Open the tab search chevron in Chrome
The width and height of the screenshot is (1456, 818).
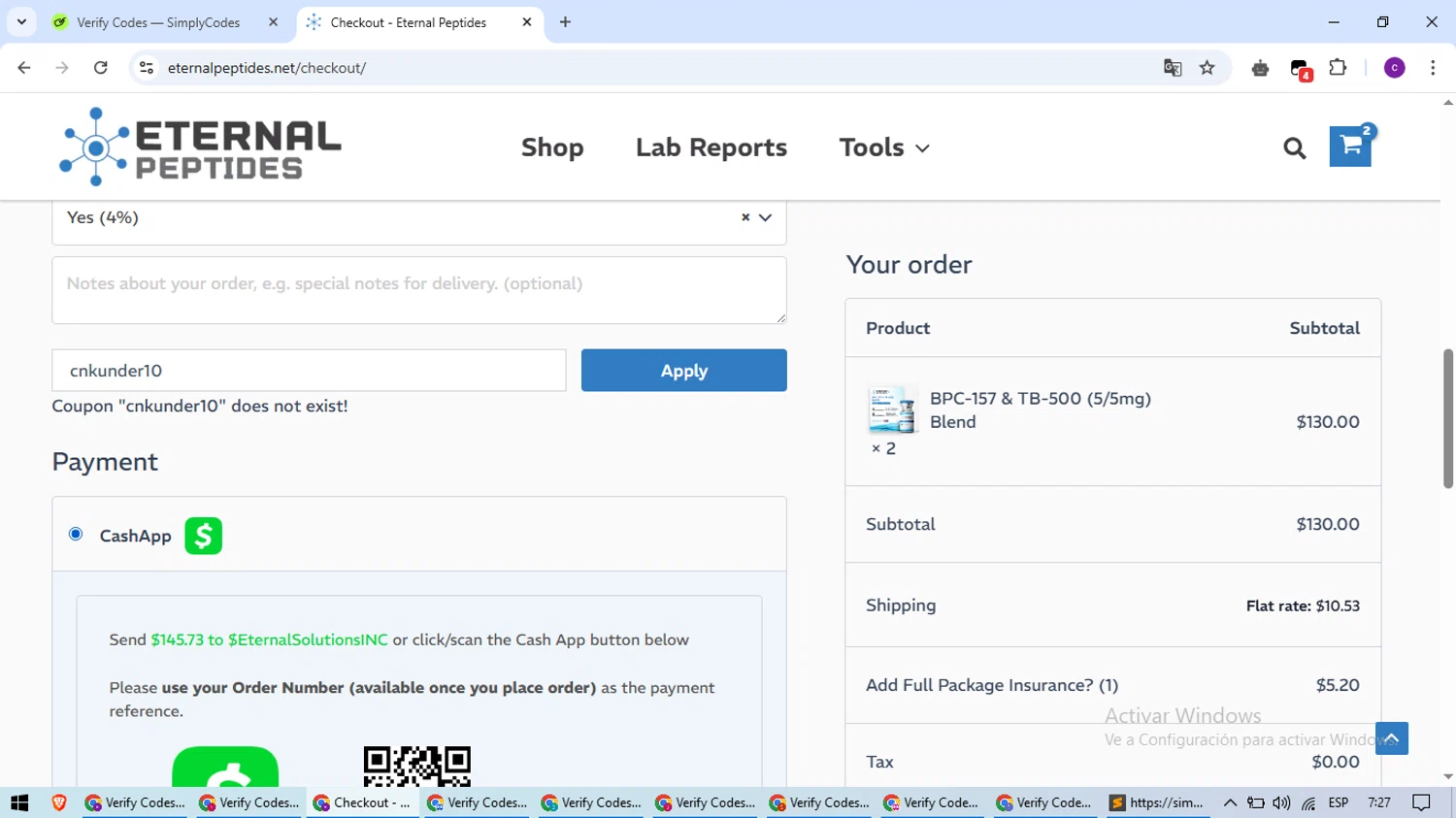[x=21, y=21]
